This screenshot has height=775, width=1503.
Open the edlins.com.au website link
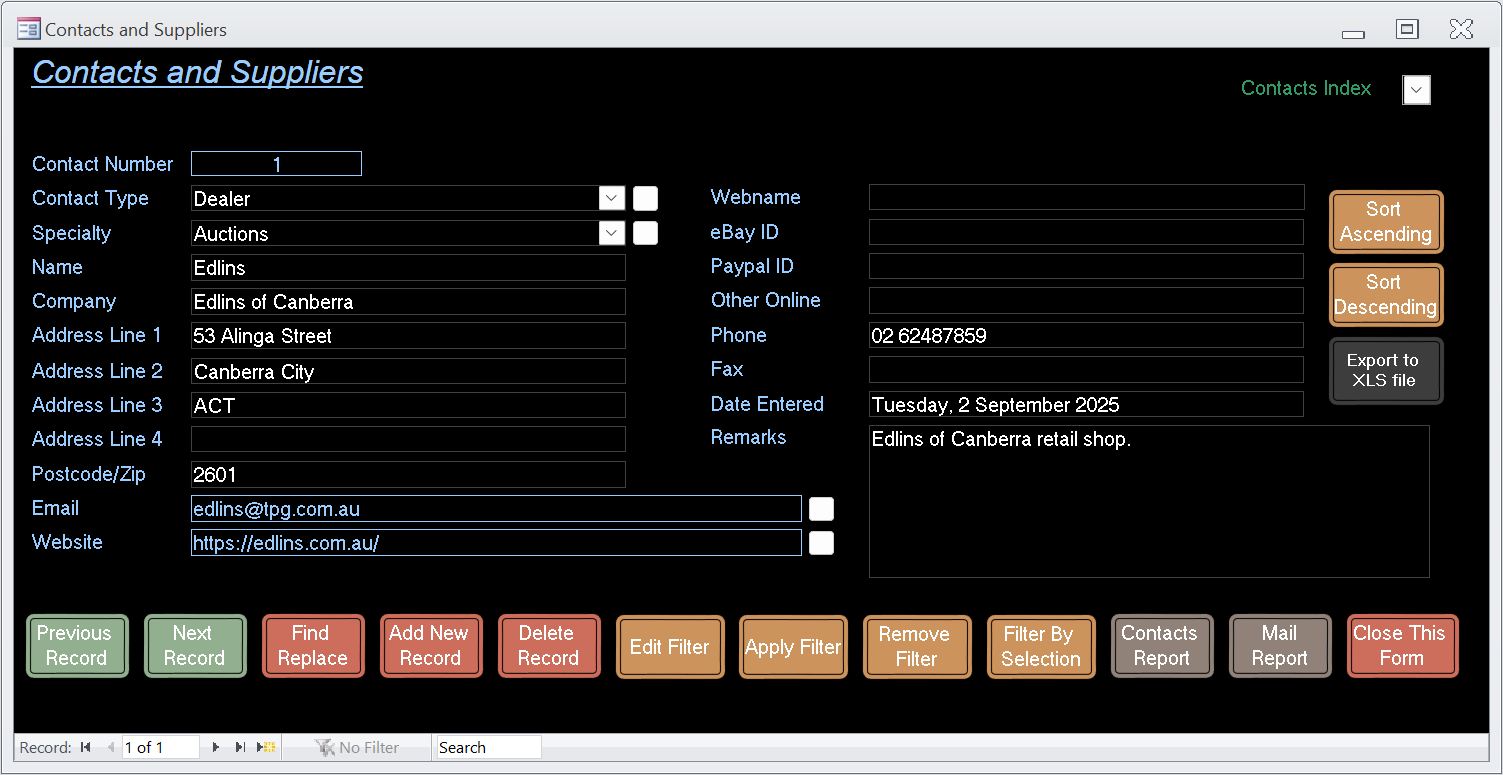286,543
